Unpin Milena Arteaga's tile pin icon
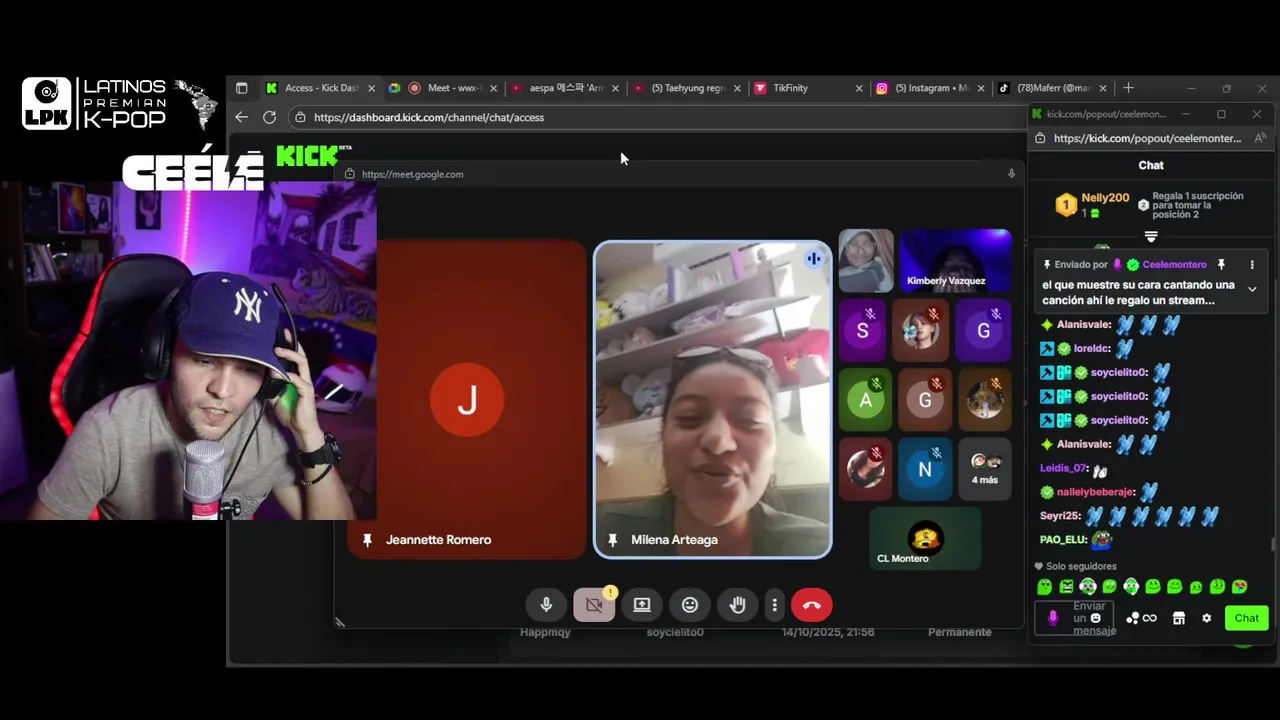Image resolution: width=1280 pixels, height=720 pixels. point(612,540)
